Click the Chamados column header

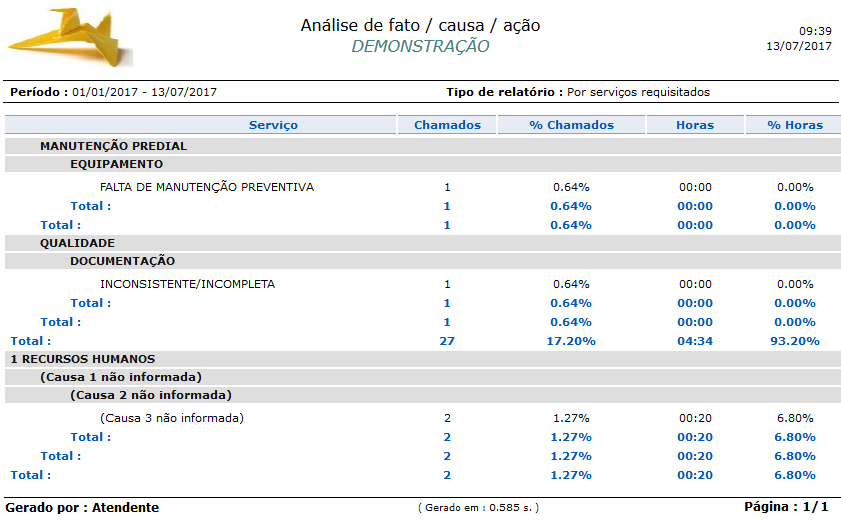pos(447,125)
